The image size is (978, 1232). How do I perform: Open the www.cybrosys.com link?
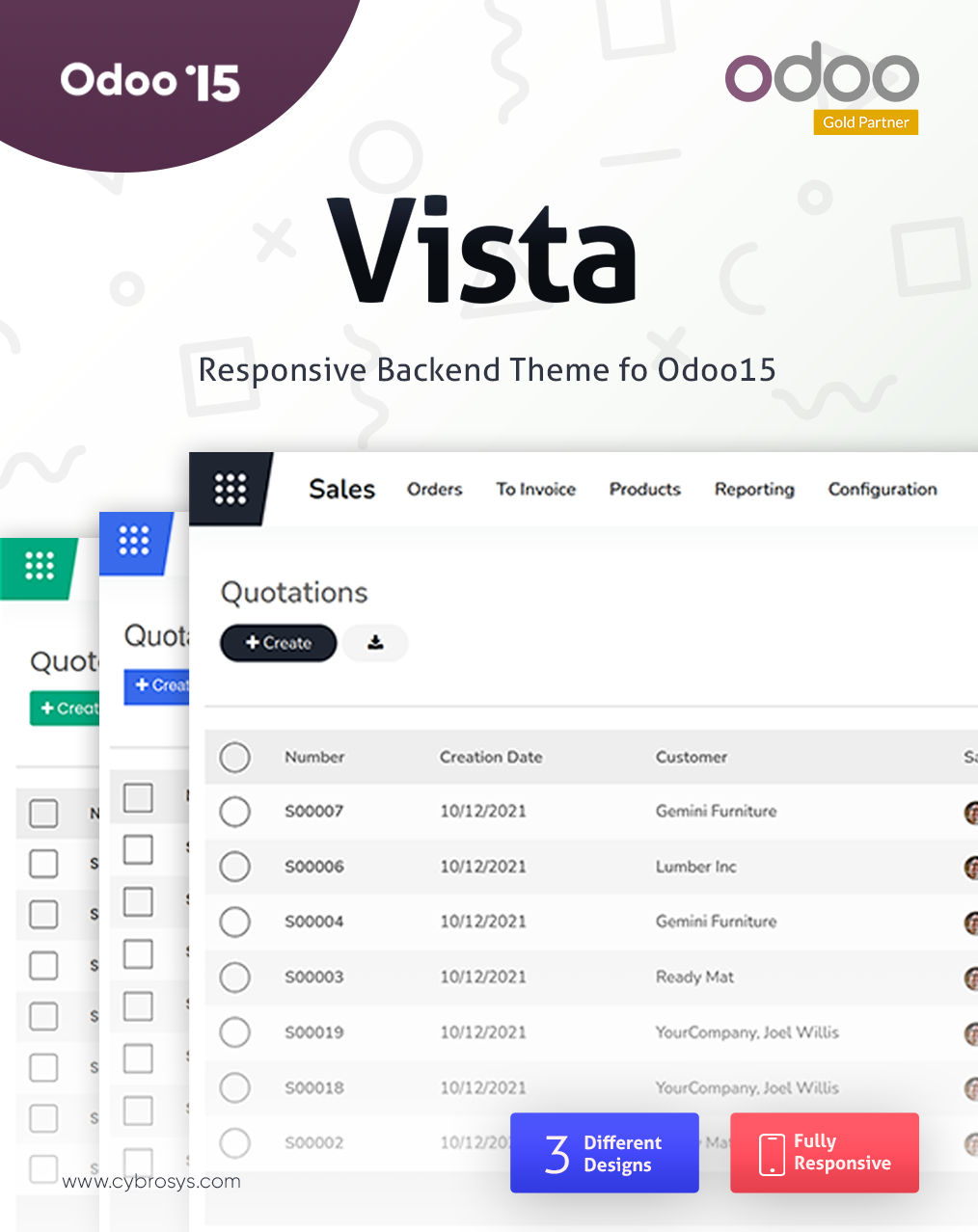click(151, 1182)
